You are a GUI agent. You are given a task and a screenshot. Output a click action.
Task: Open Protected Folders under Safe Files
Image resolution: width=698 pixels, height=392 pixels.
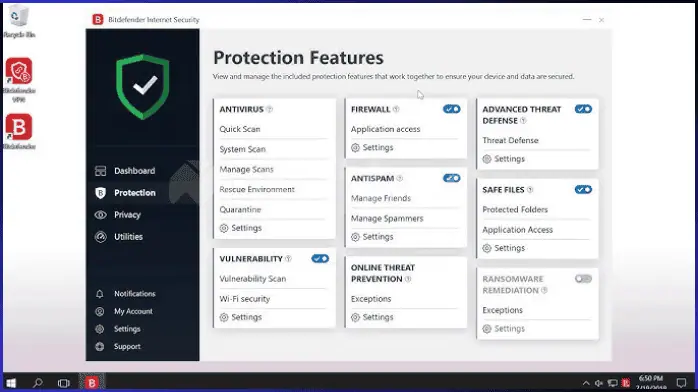point(515,210)
